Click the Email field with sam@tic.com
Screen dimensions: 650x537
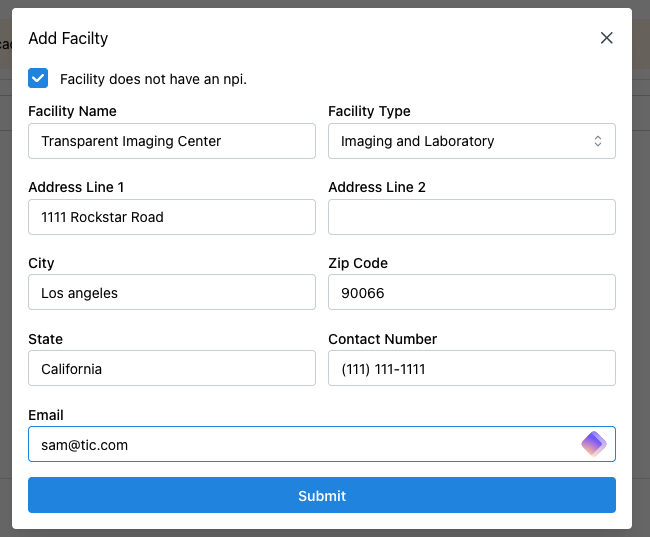300,445
